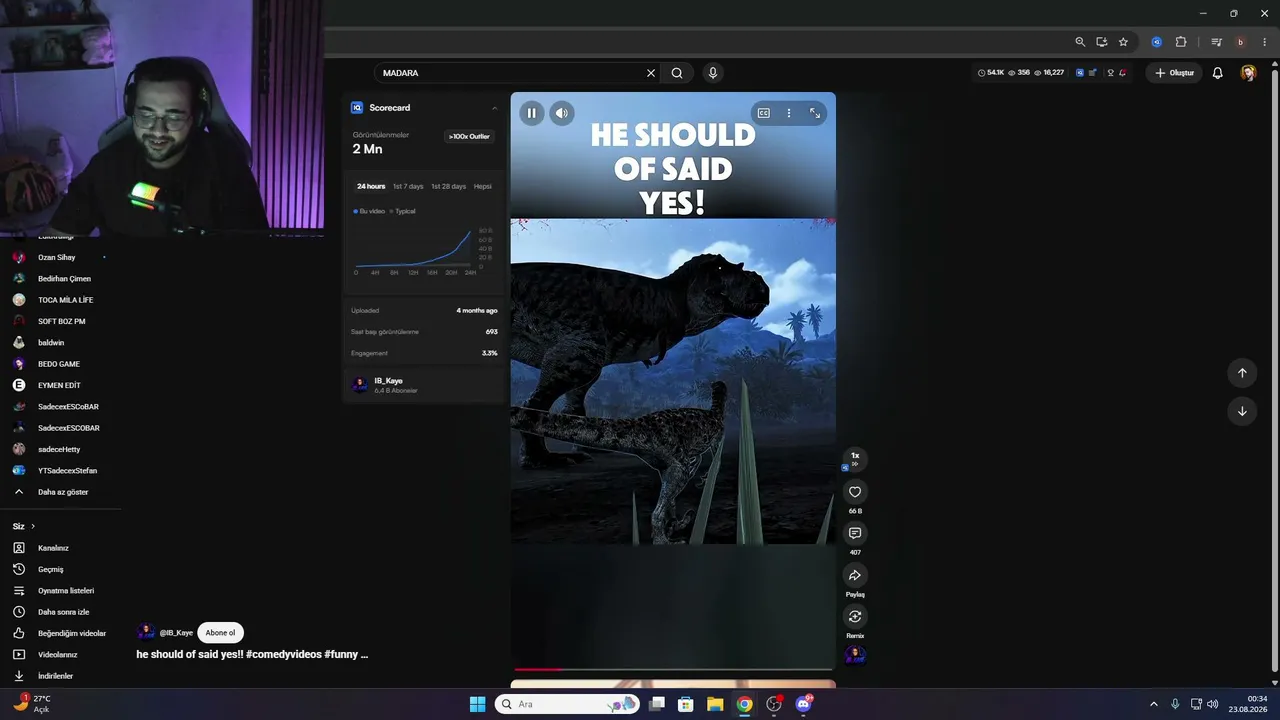
Task: Expand the Siz section chevron
Action: coord(32,526)
